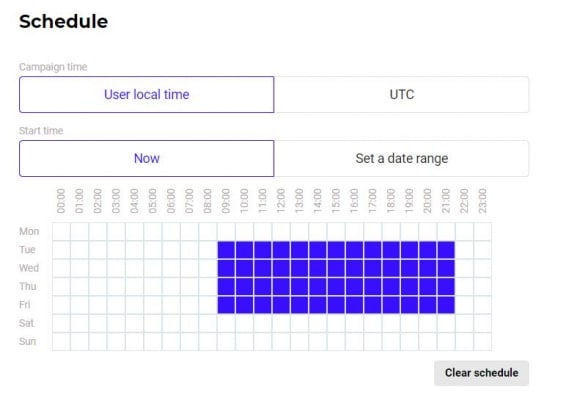Choose Now as start time
The width and height of the screenshot is (566, 414).
[147, 158]
